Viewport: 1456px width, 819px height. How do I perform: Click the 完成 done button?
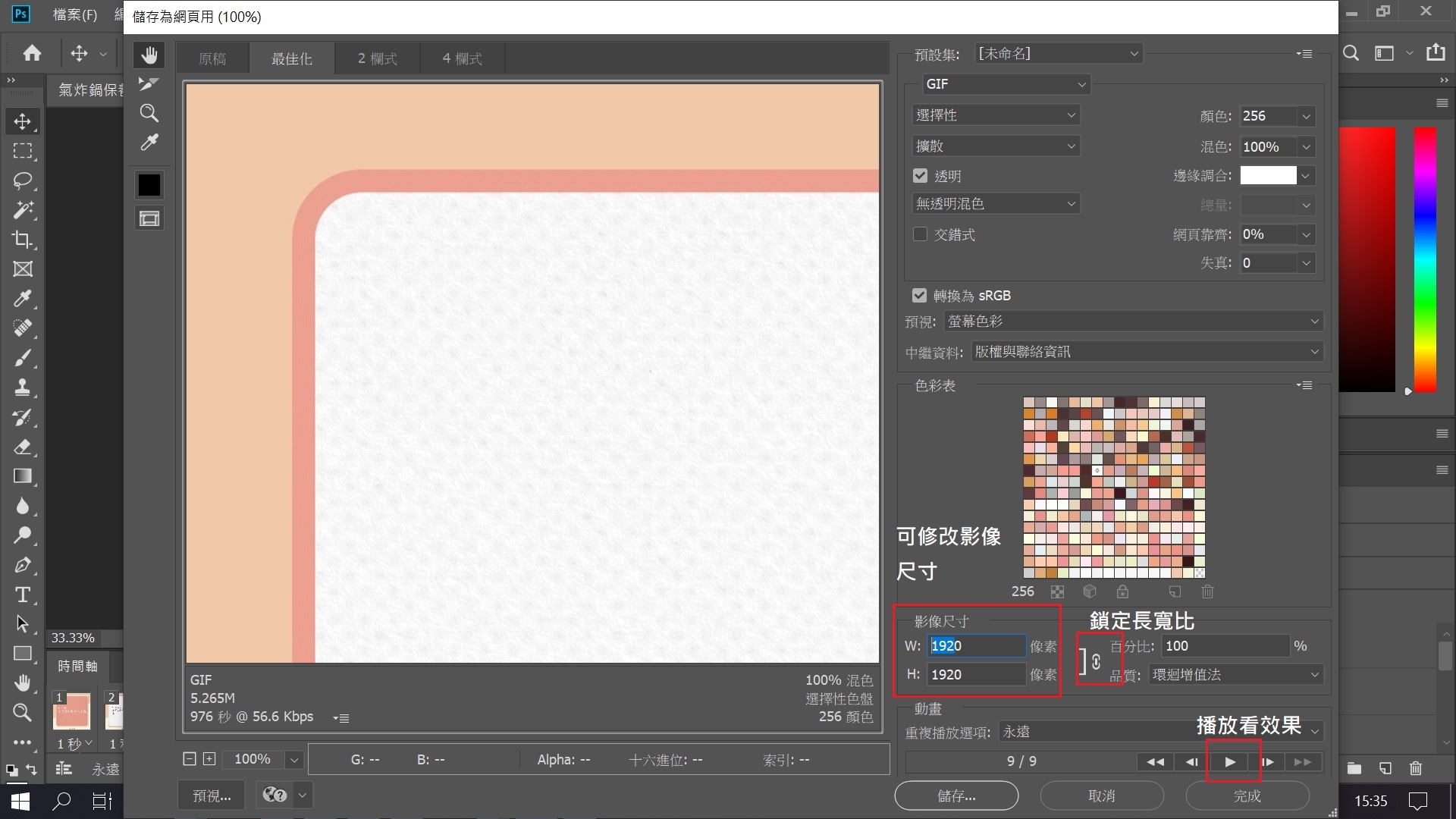point(1247,795)
